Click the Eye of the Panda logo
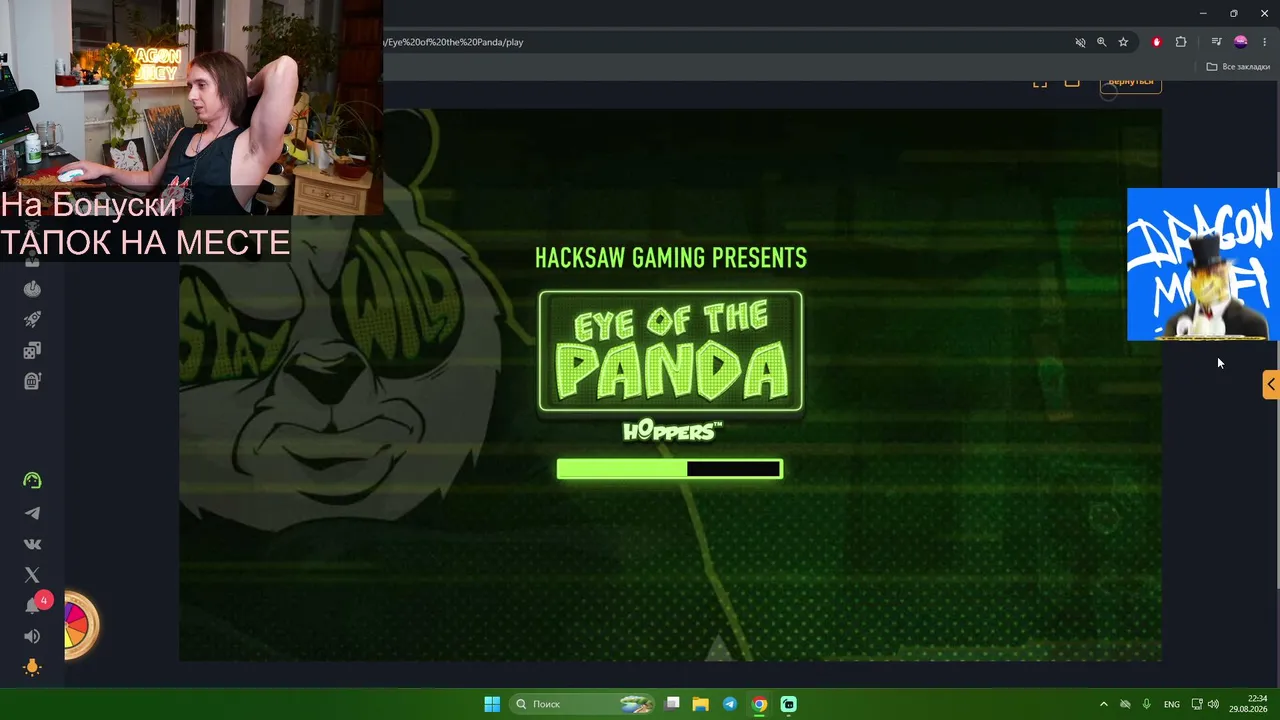 tap(671, 351)
